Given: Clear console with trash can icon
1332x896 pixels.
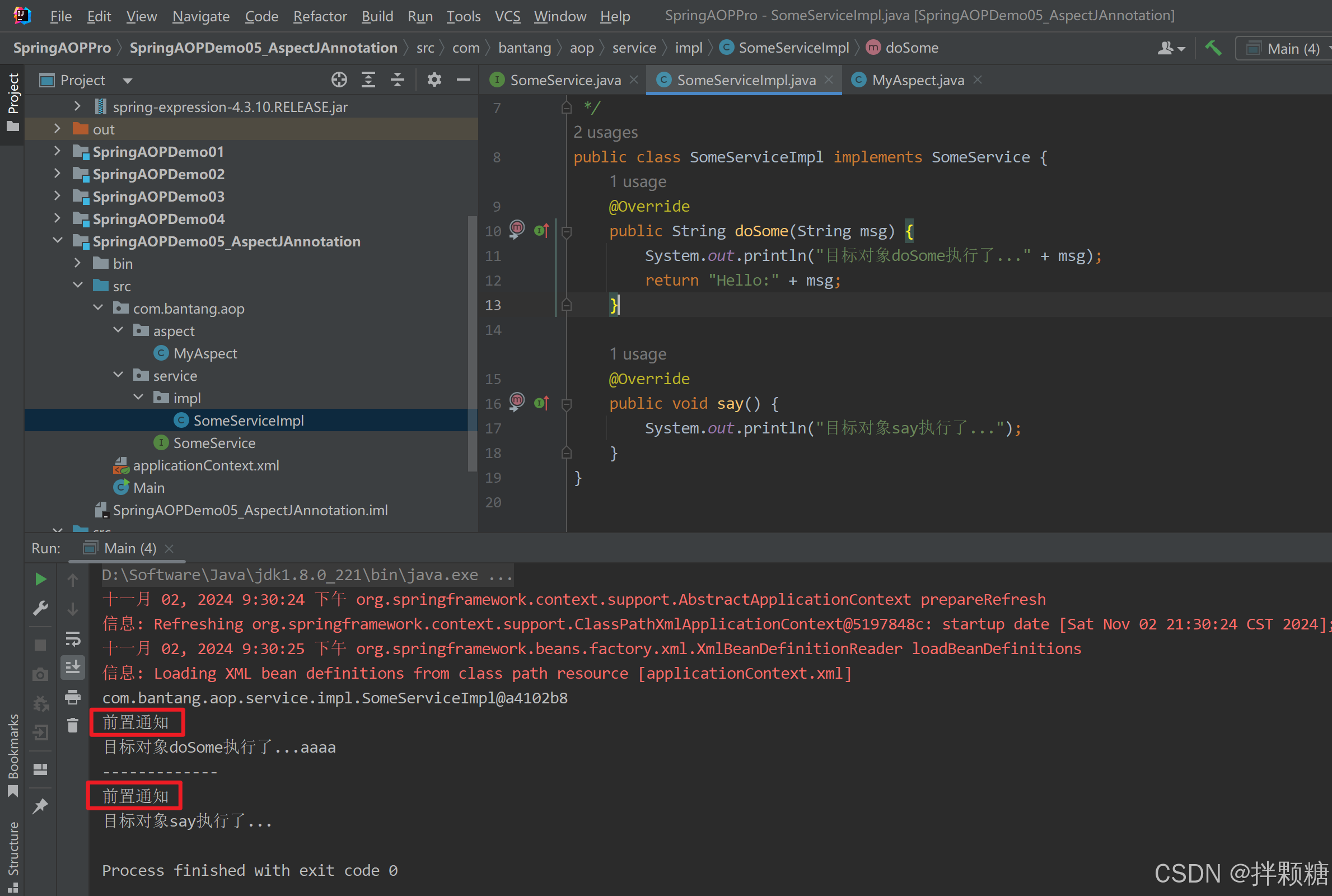Looking at the screenshot, I should (73, 726).
